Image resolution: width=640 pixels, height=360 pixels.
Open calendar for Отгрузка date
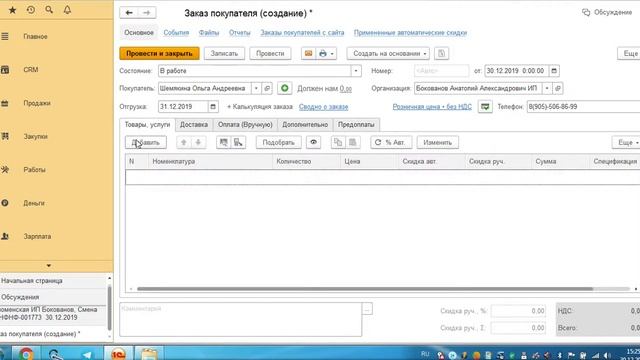click(213, 107)
